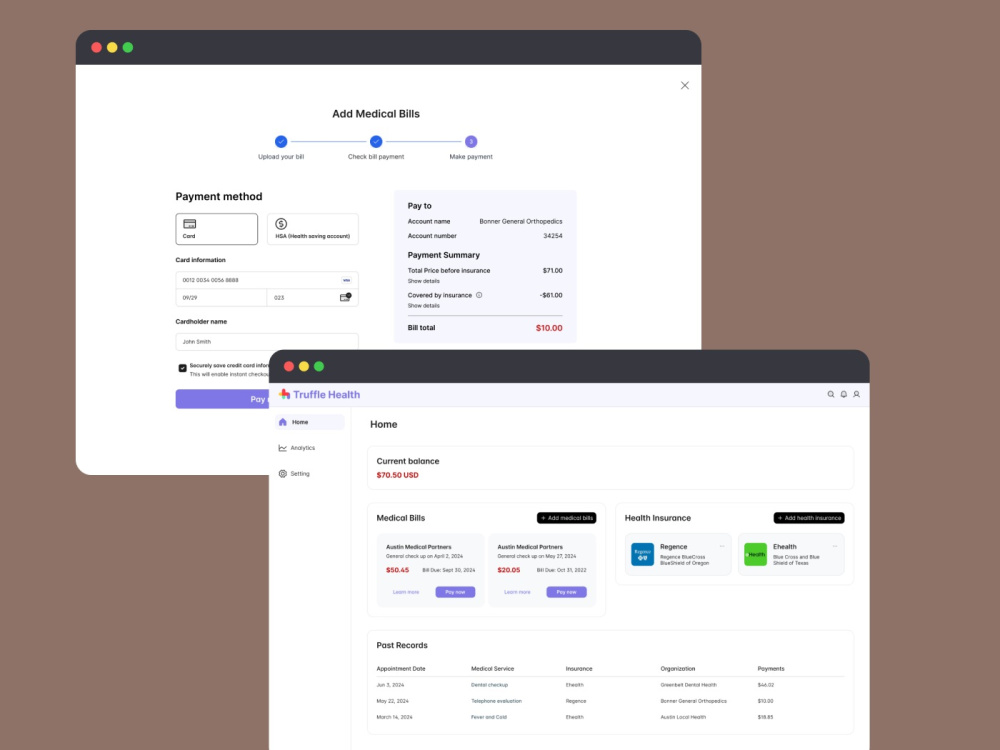The image size is (1000, 750).
Task: Click the CVC field showing 023
Action: pyautogui.click(x=312, y=298)
